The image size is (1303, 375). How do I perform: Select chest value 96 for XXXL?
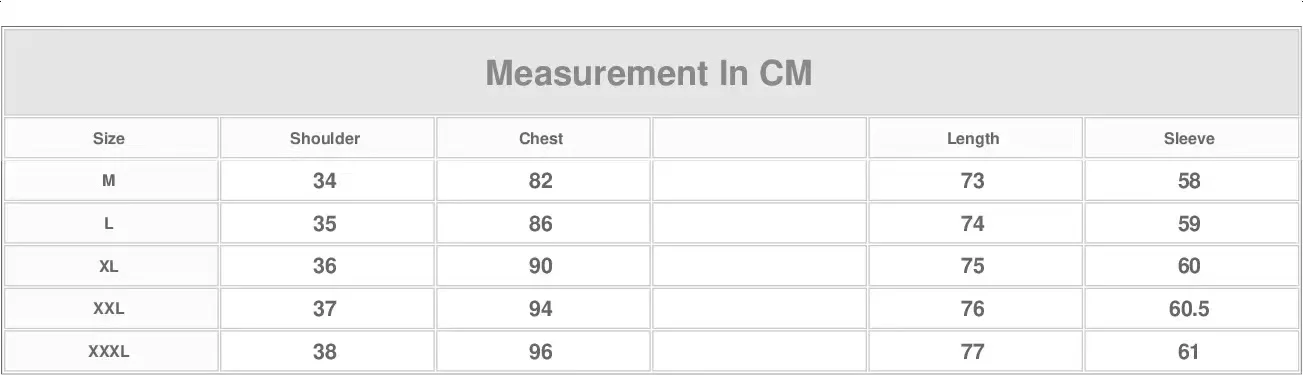[541, 352]
